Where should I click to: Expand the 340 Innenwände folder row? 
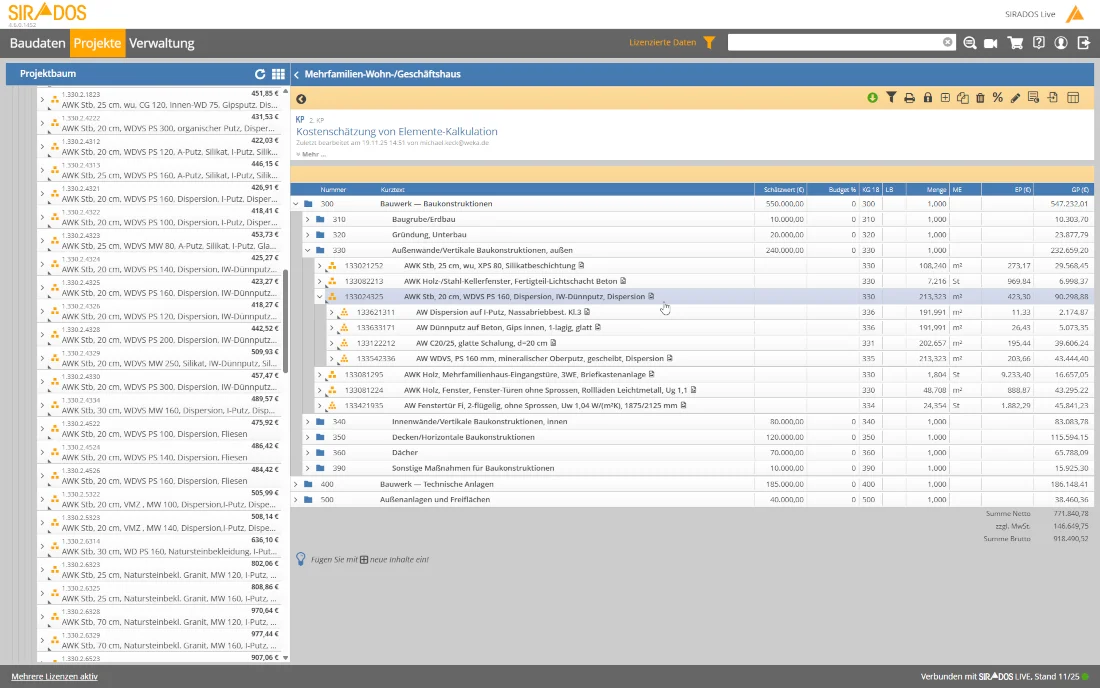tap(308, 422)
